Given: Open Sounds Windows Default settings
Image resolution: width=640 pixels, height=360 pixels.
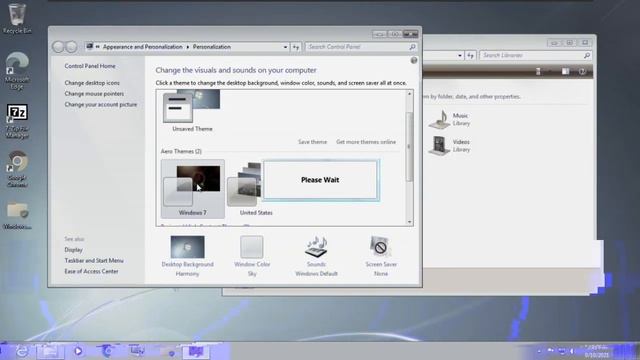Looking at the screenshot, I should [x=316, y=256].
